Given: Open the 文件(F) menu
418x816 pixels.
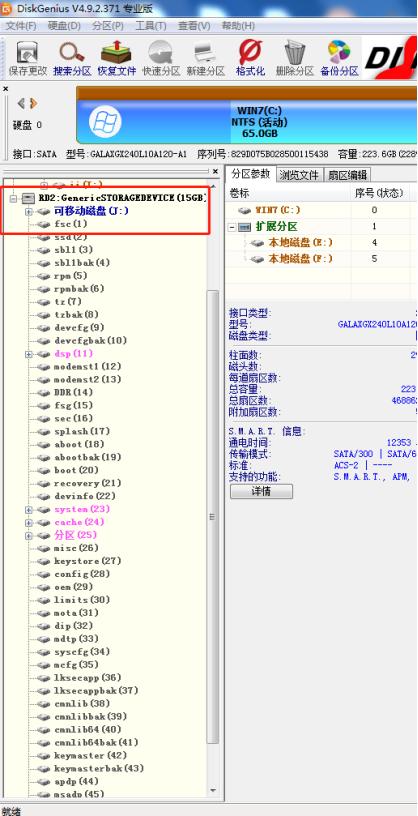Looking at the screenshot, I should 21,26.
